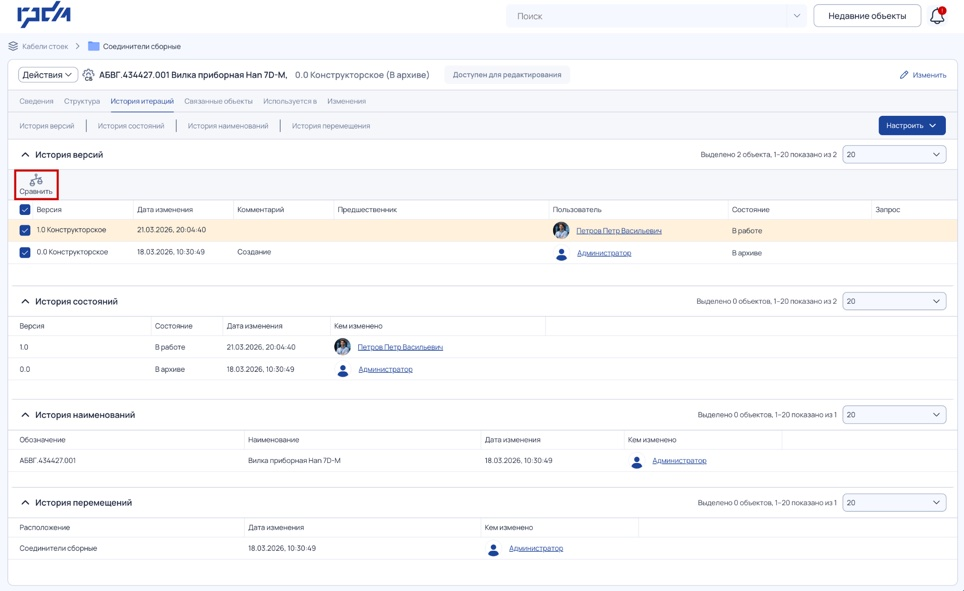964x591 pixels.
Task: Click the Compare (Сравнить) icon
Action: tap(36, 184)
